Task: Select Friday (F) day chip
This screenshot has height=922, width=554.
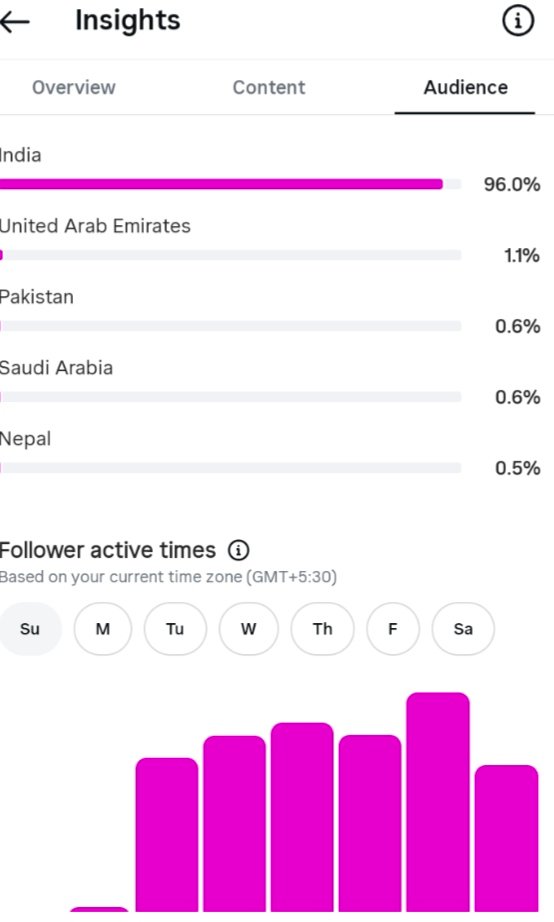Action: click(x=392, y=629)
